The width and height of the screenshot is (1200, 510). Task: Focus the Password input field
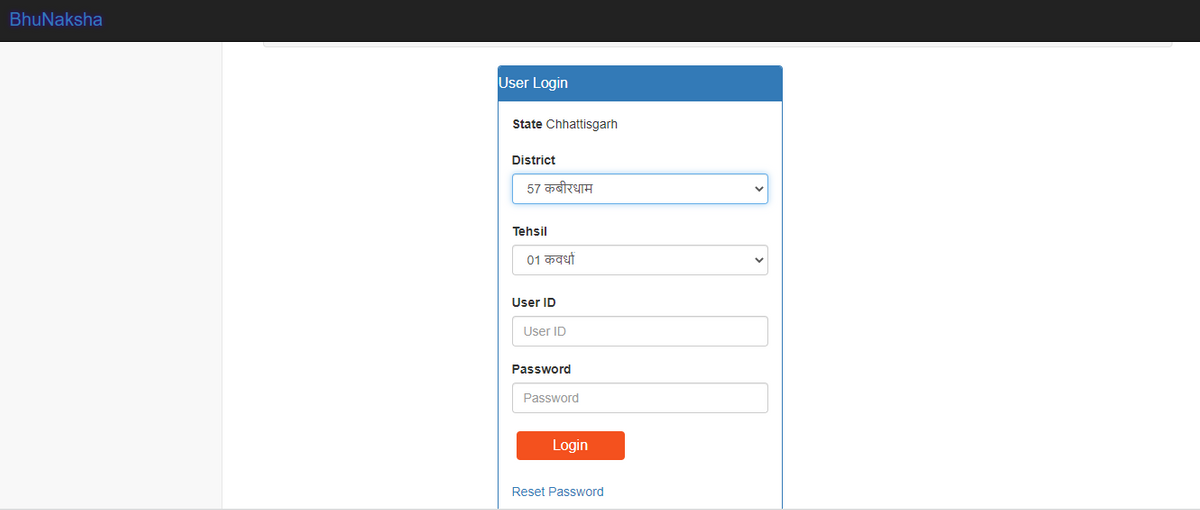(x=640, y=398)
